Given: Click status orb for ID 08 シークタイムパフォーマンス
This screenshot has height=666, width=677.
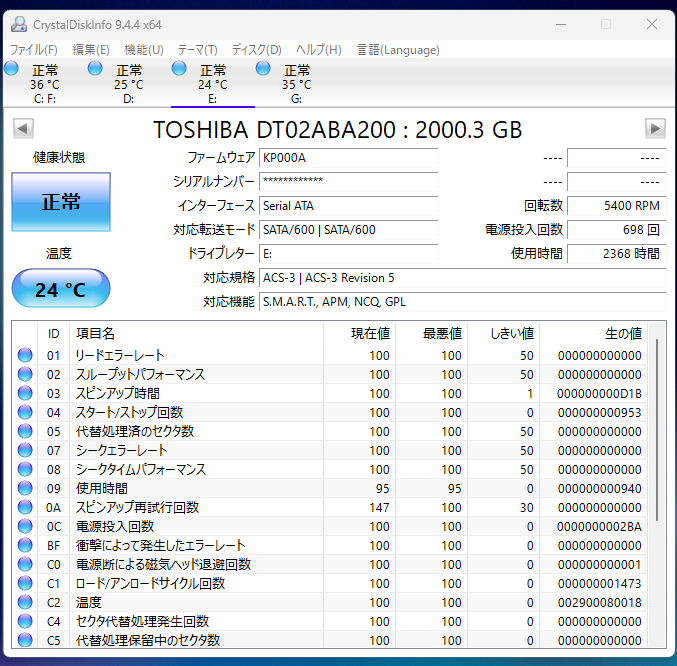Looking at the screenshot, I should pos(25,469).
